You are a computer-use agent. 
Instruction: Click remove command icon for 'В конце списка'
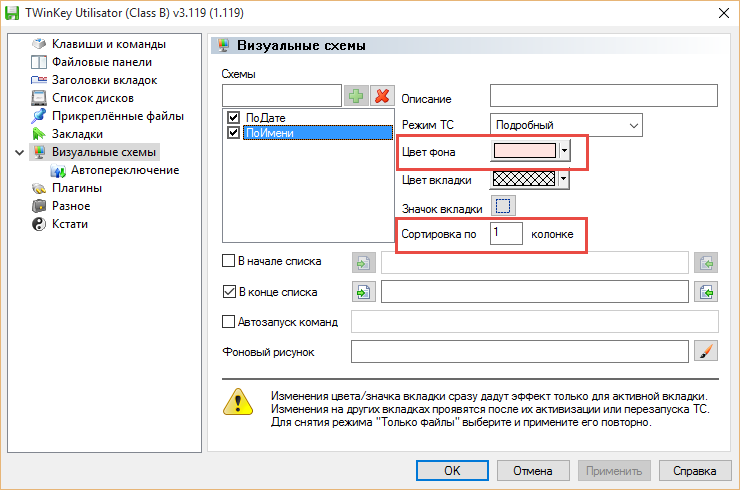click(706, 292)
